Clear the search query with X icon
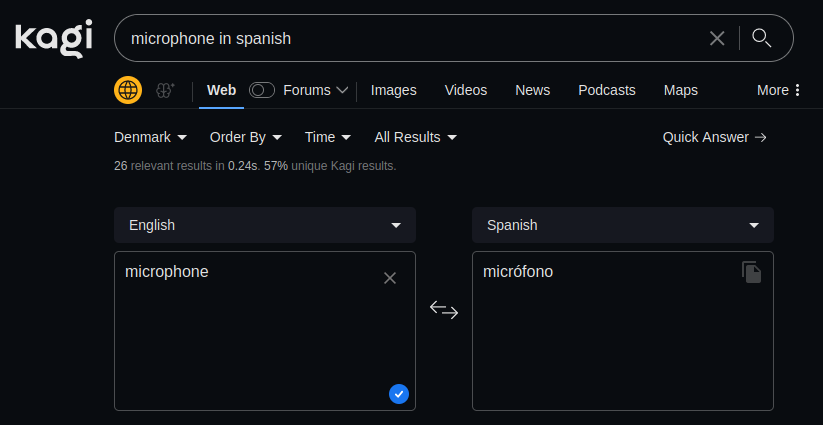The width and height of the screenshot is (823, 425). pyautogui.click(x=717, y=38)
